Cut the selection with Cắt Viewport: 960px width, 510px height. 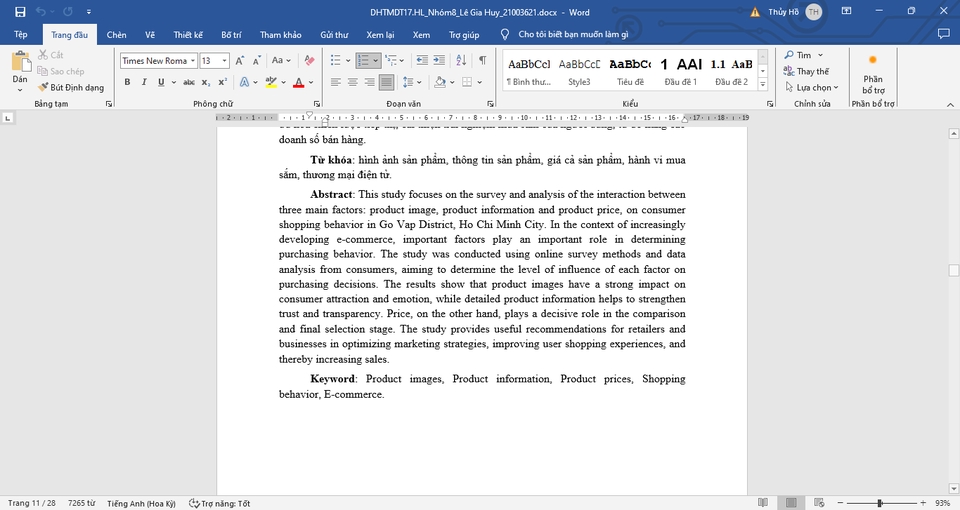51,55
